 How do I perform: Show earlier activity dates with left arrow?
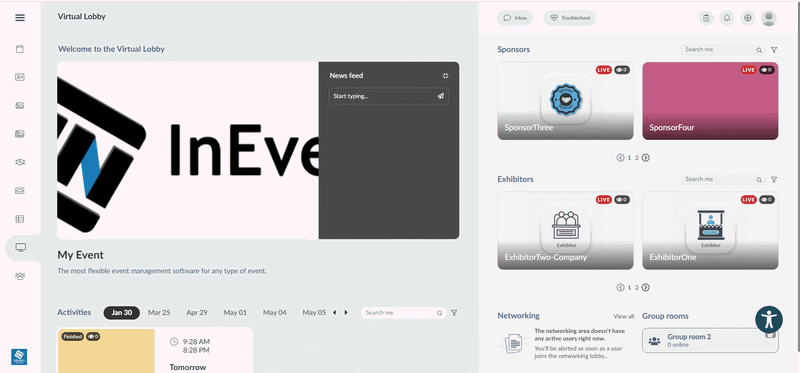point(334,312)
